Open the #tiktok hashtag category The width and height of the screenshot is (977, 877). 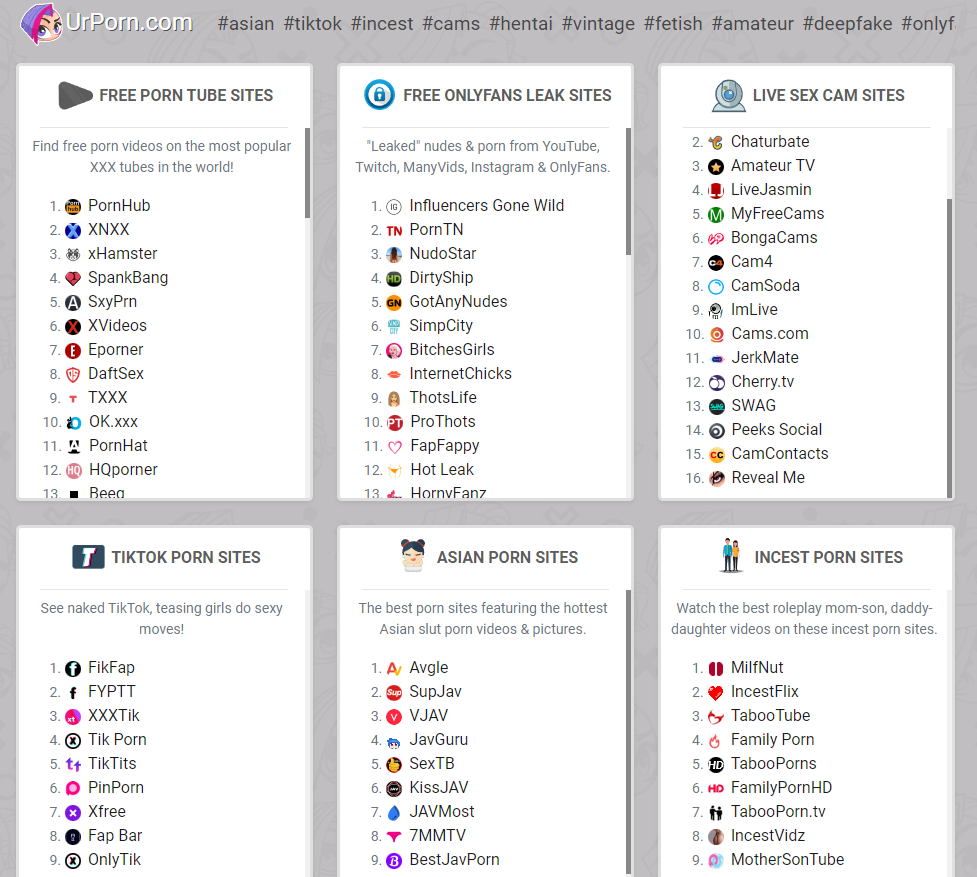click(313, 24)
